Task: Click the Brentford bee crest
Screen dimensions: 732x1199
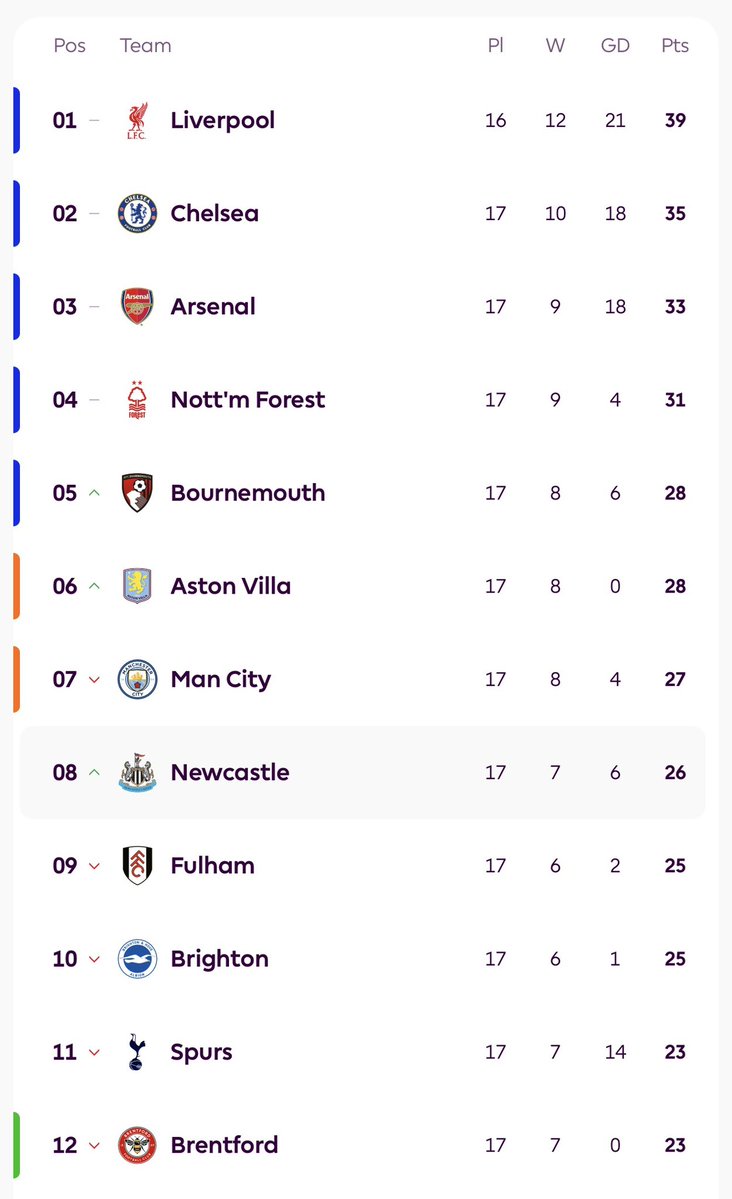Action: click(137, 1145)
